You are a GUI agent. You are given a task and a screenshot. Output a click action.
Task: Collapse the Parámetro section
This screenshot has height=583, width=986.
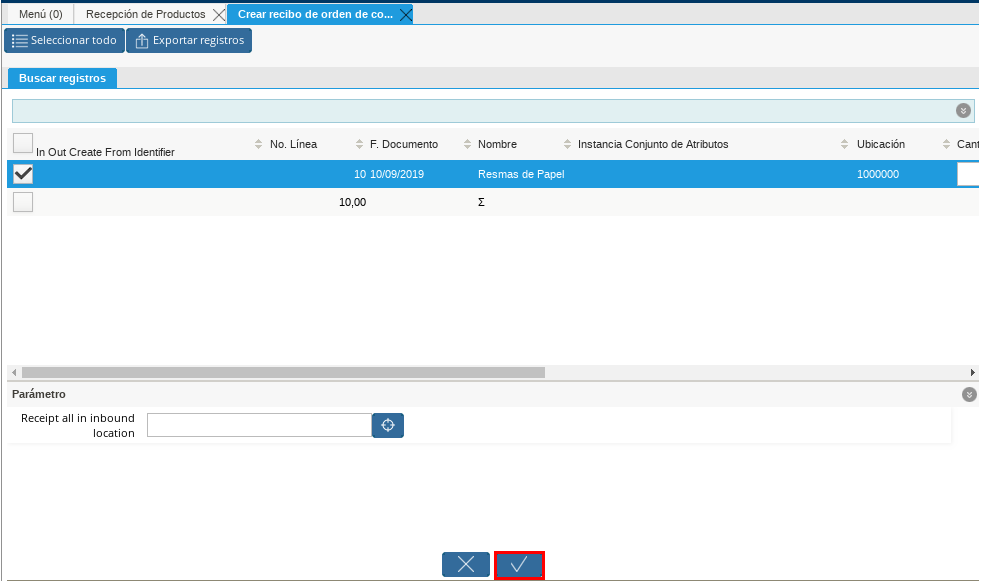(x=969, y=394)
